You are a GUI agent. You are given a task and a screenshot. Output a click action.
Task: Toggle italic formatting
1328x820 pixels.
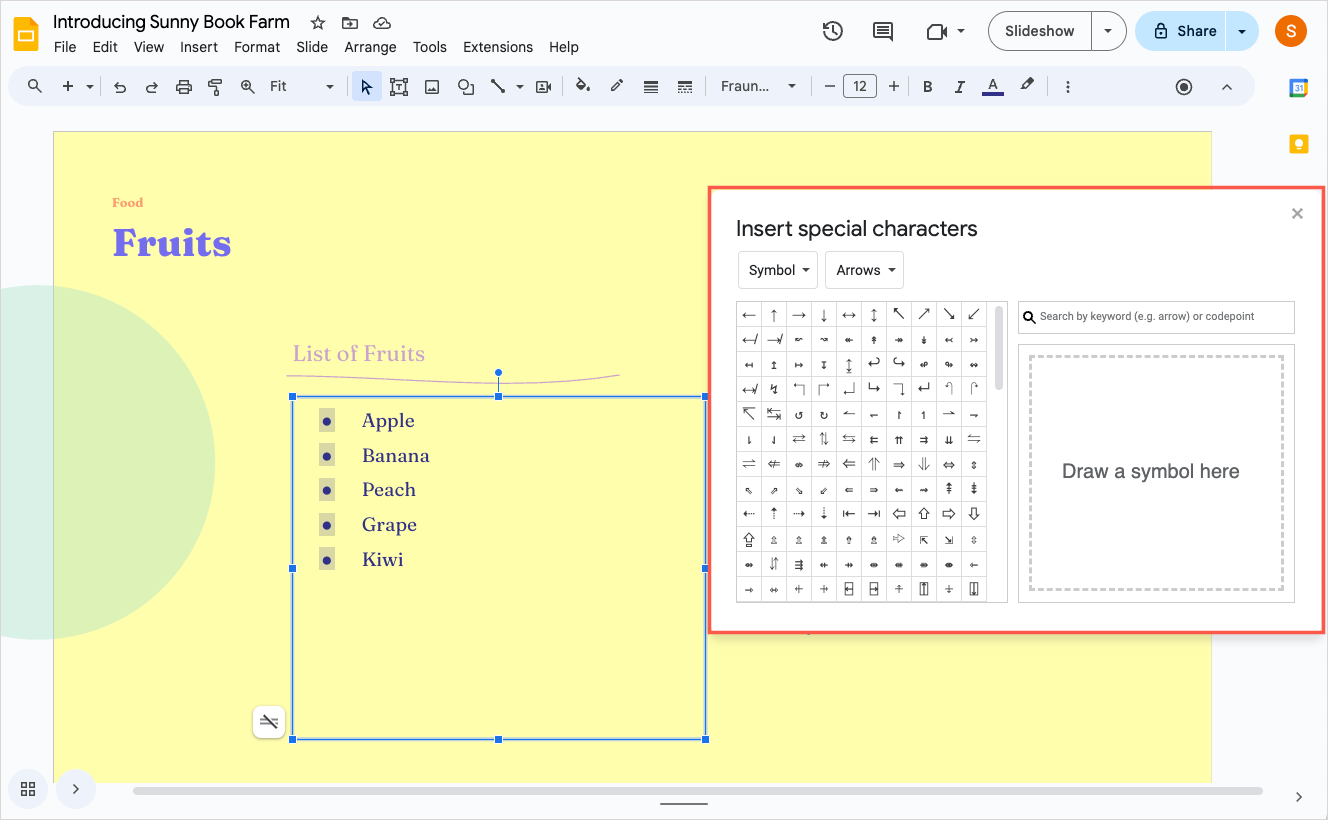960,87
